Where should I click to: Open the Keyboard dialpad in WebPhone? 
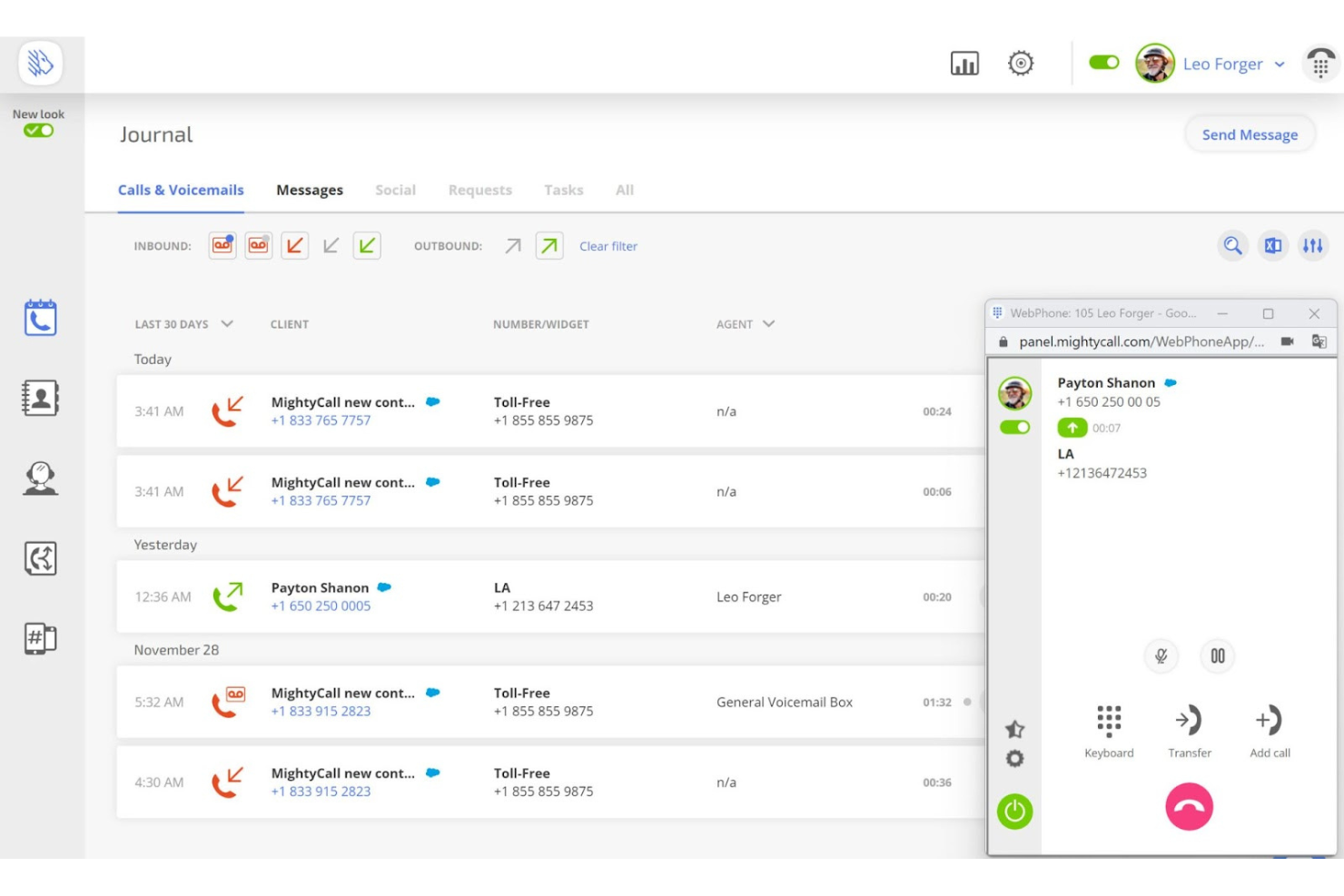1108,722
